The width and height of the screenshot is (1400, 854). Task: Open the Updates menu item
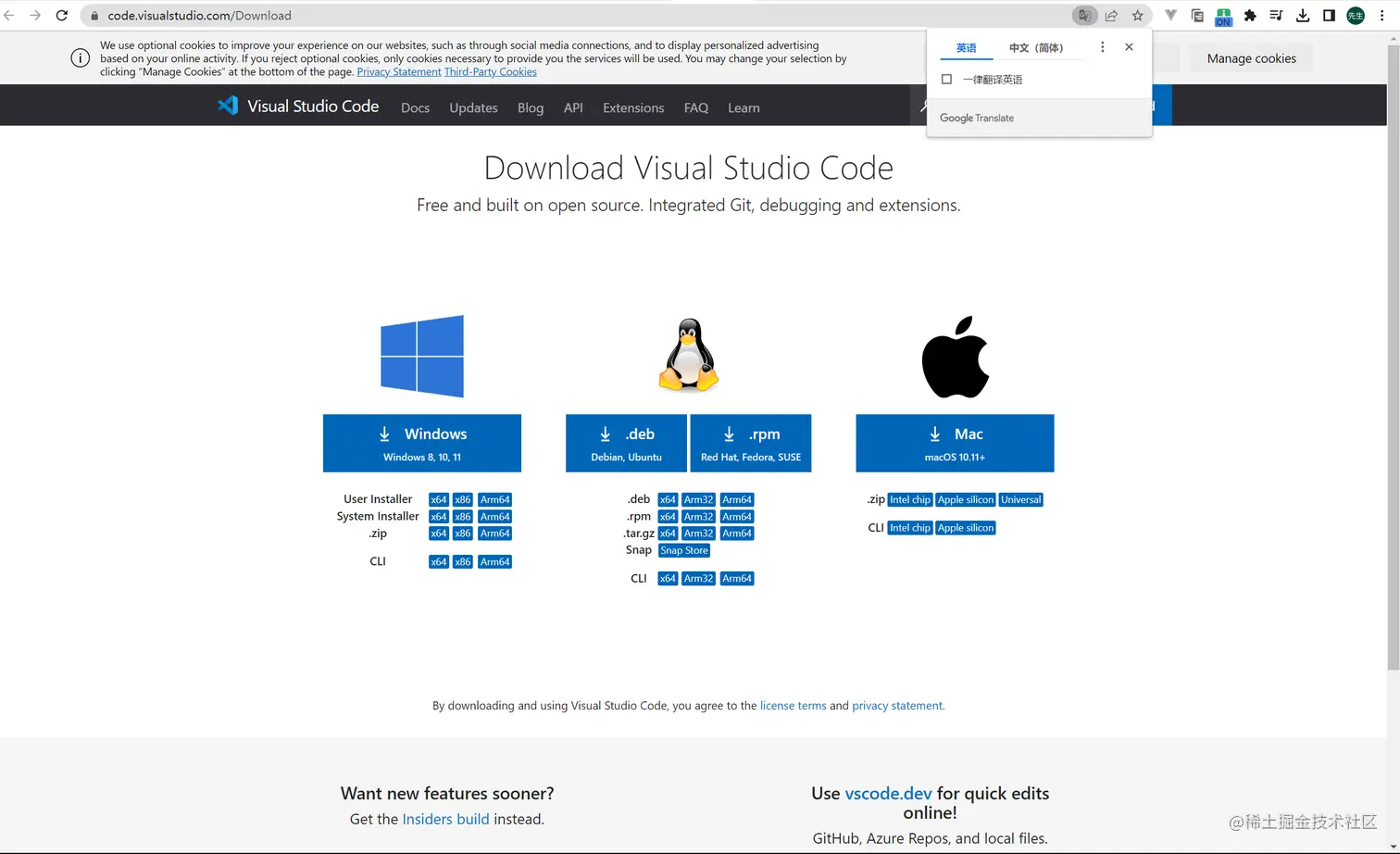point(473,107)
